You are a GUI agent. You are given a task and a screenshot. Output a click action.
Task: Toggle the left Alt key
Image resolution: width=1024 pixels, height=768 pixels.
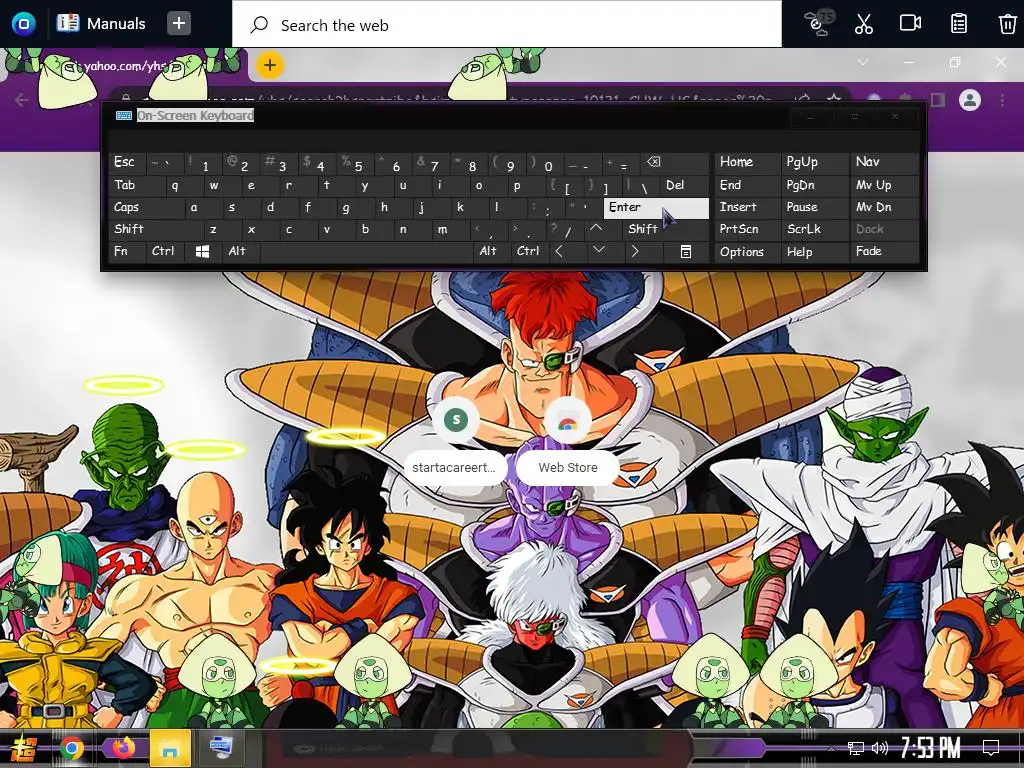(x=241, y=251)
